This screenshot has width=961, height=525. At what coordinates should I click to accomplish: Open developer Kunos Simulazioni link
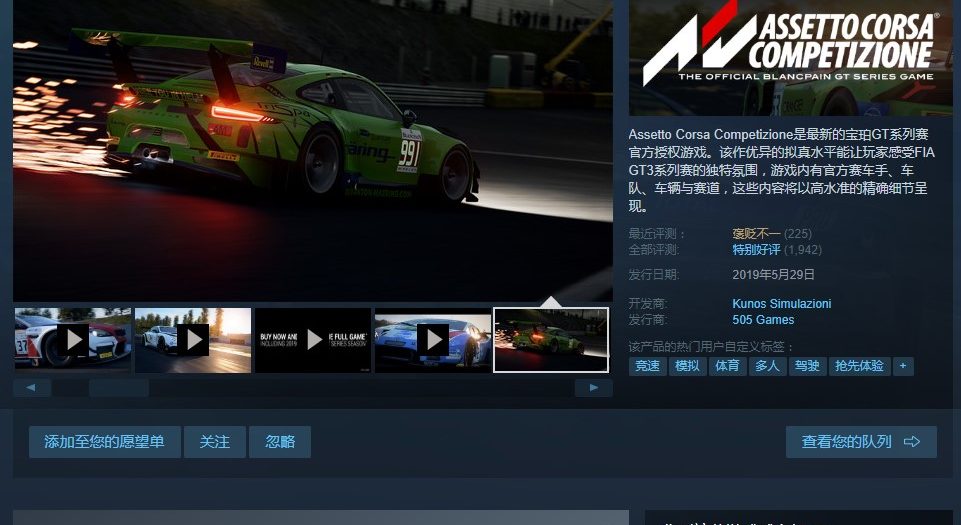pyautogui.click(x=781, y=304)
